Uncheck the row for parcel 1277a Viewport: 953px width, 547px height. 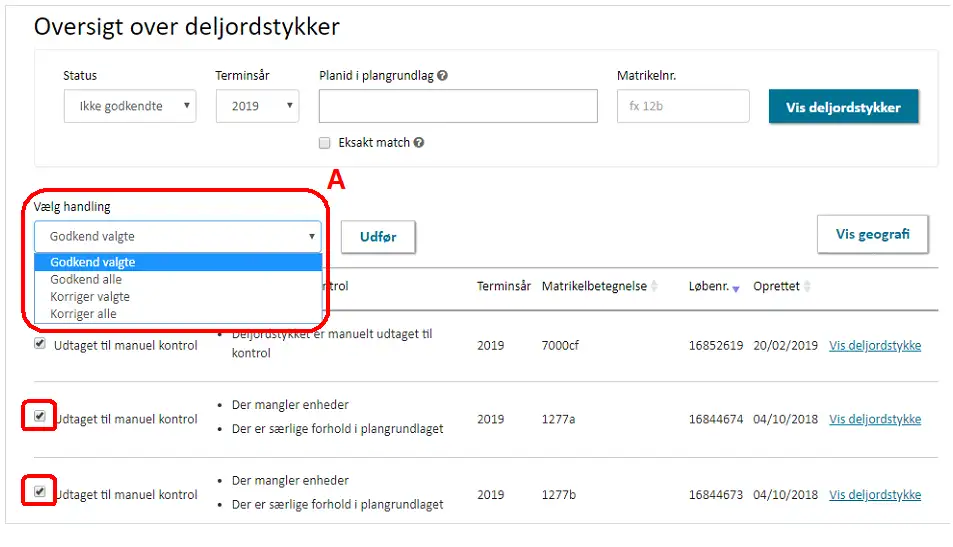(x=40, y=417)
